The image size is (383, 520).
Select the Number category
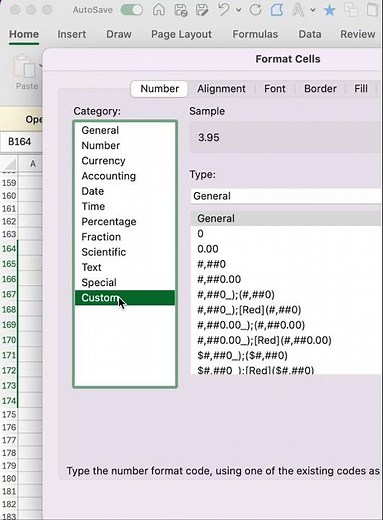[125, 145]
